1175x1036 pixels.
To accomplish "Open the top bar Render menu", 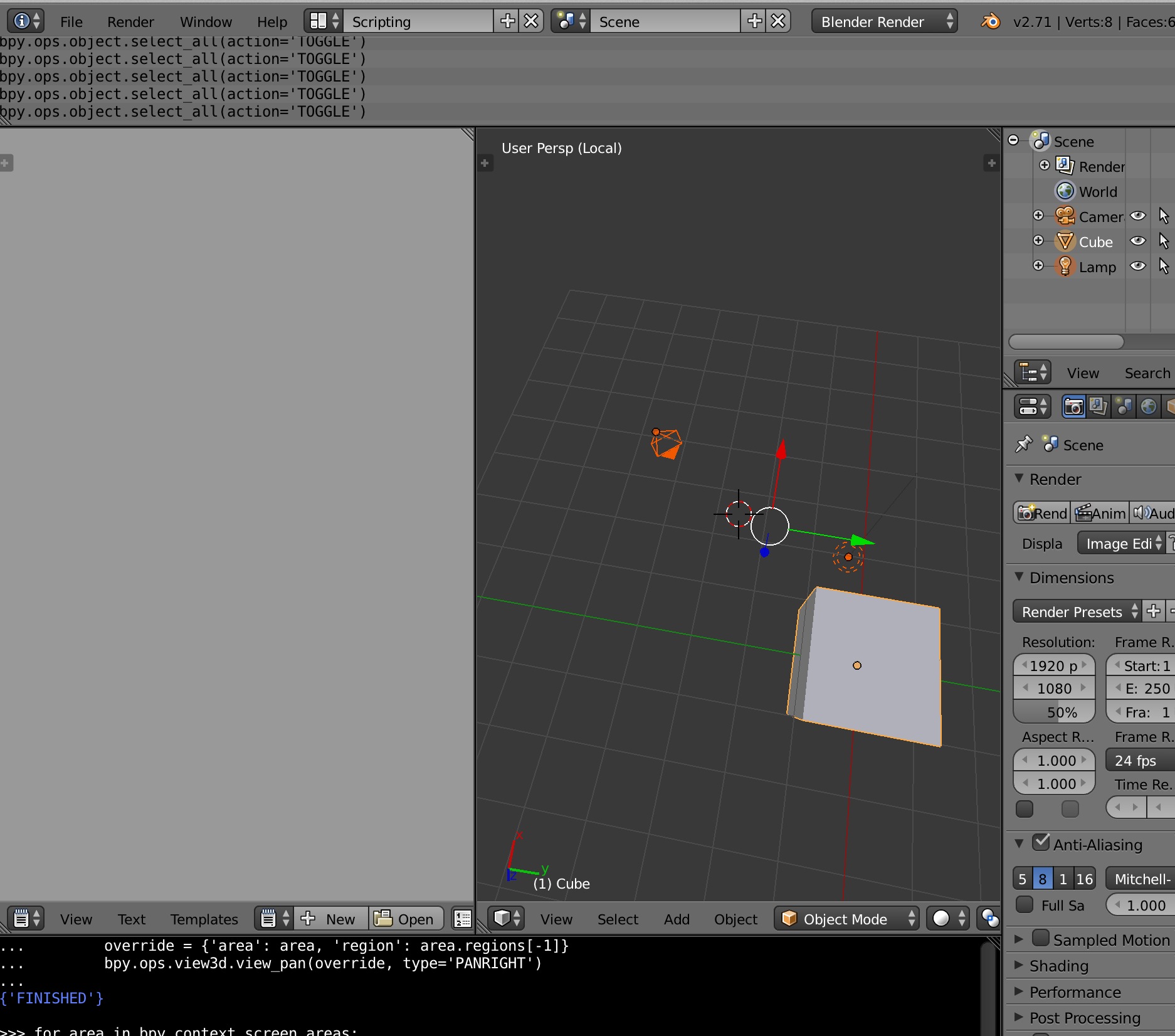I will pos(130,22).
